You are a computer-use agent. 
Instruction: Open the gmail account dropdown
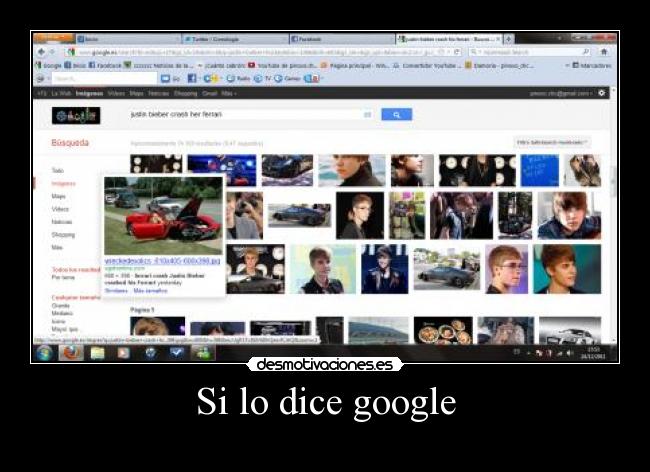pyautogui.click(x=561, y=93)
